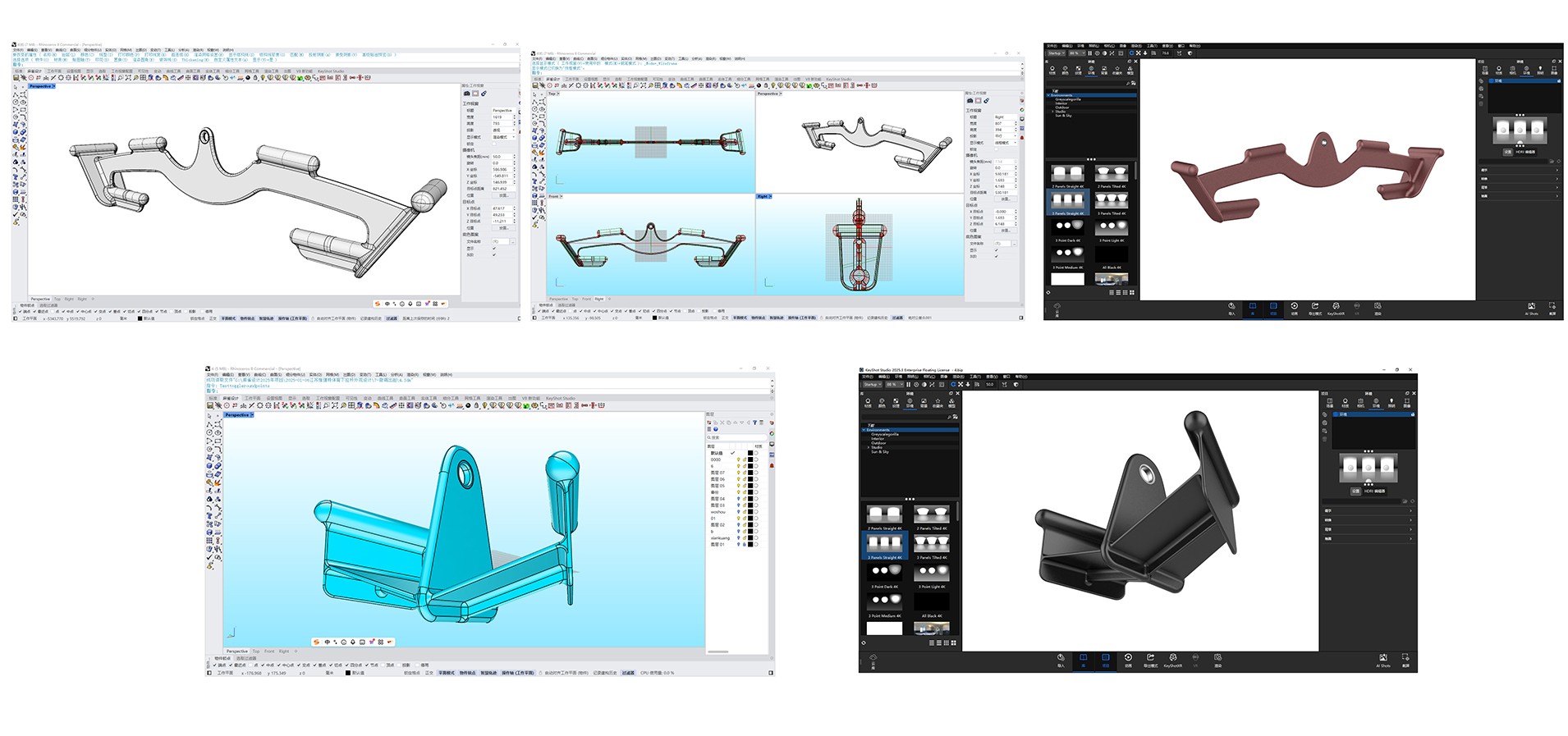Screen dimensions: 1568x736
Task: Click black color swatch for layer 0000
Action: coord(750,459)
